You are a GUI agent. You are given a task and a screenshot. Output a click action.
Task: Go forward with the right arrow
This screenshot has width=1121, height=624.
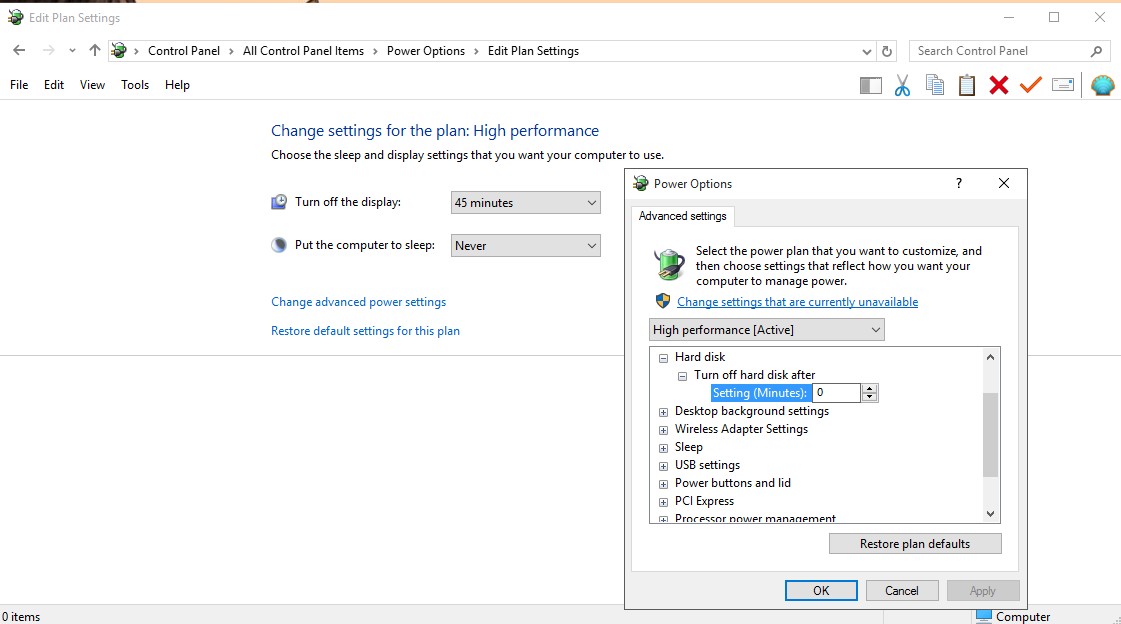(x=48, y=50)
